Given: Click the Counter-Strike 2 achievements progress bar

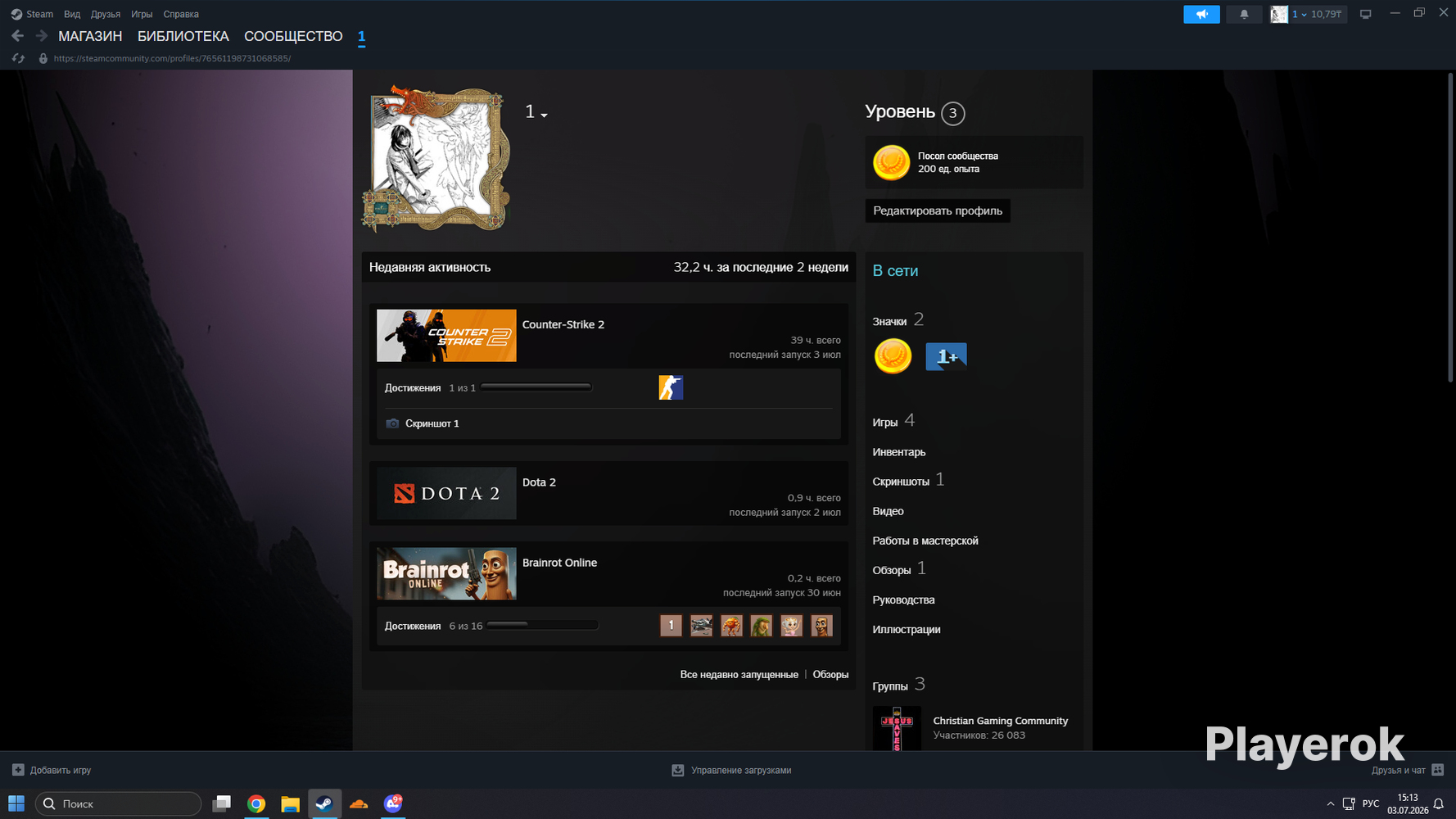Looking at the screenshot, I should point(536,387).
